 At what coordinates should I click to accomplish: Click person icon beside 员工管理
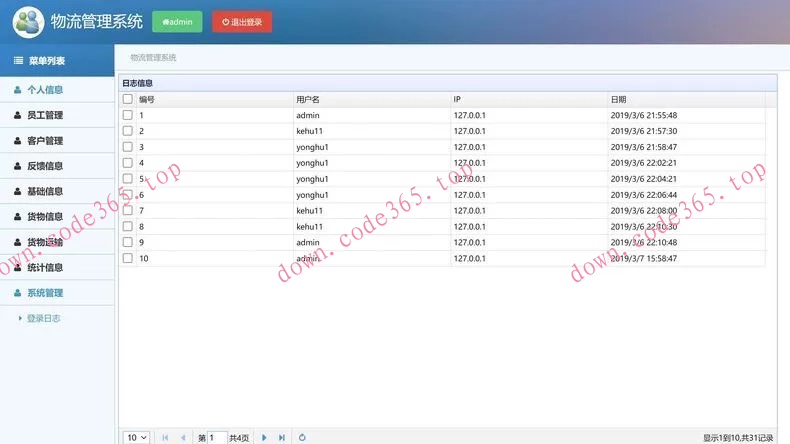pos(18,115)
